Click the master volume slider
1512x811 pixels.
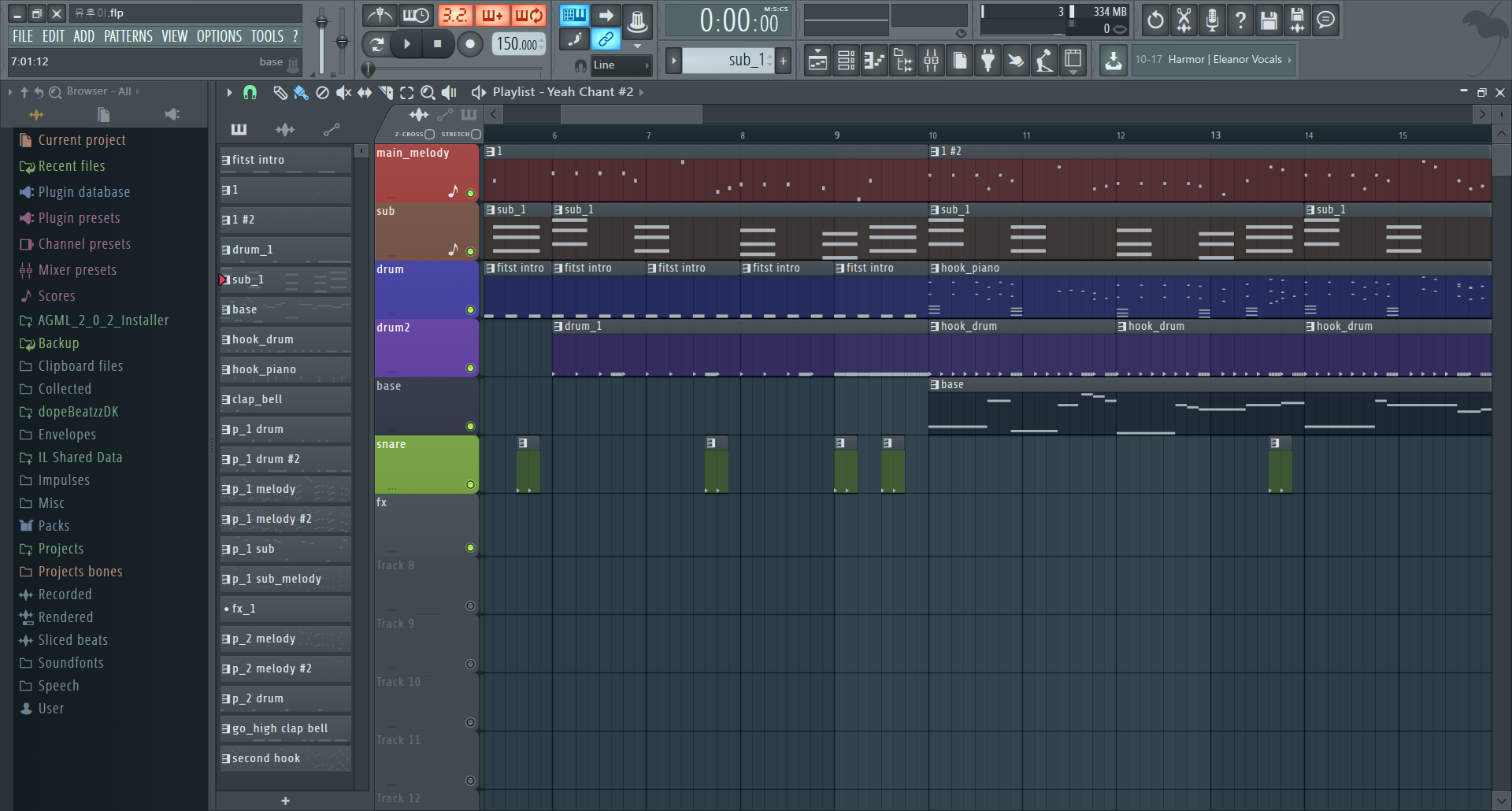point(321,41)
